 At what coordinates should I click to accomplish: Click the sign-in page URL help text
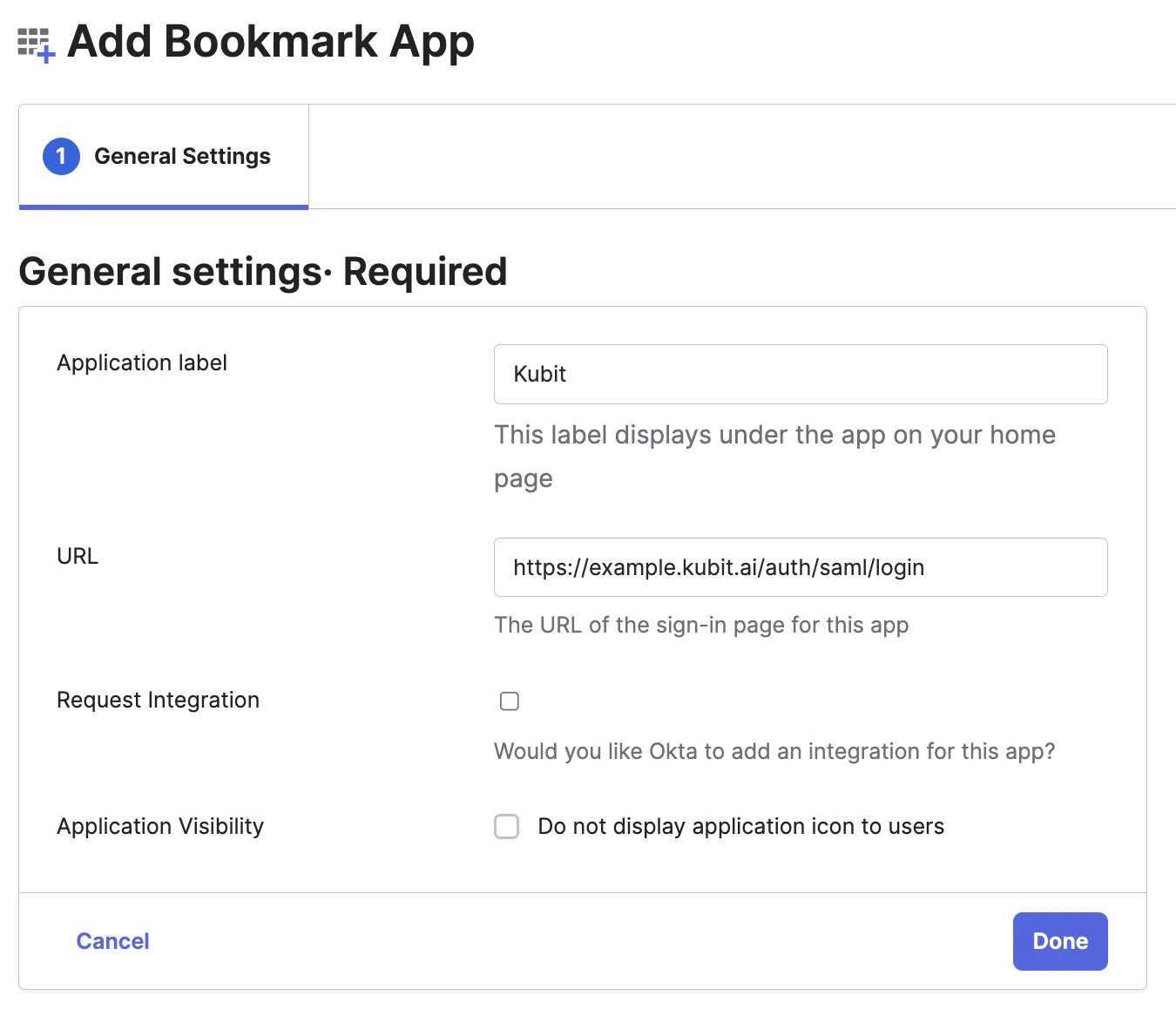point(701,625)
